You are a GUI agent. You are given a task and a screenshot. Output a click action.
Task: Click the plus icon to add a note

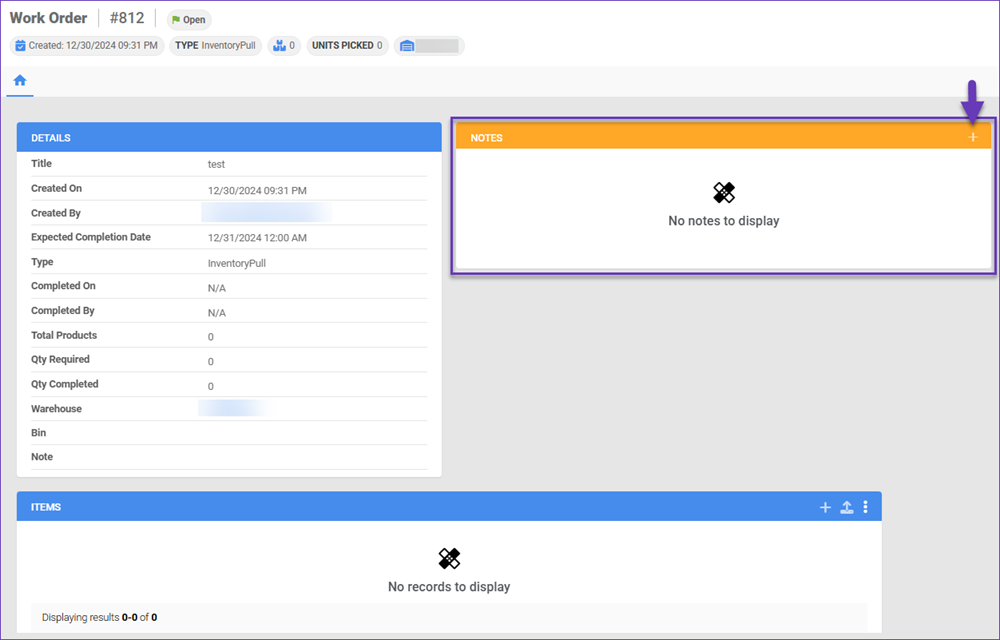coord(973,136)
